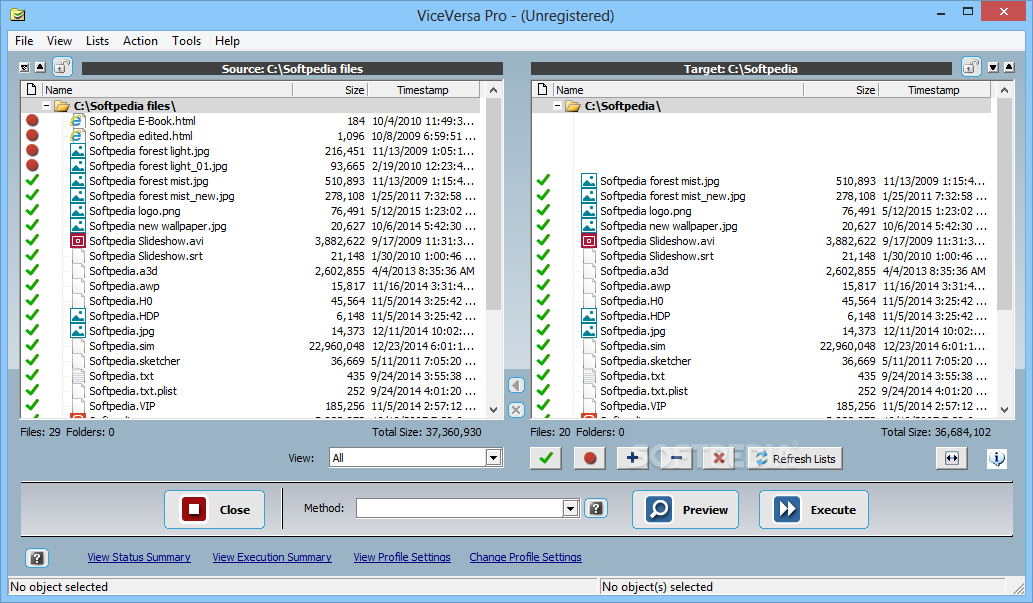Viewport: 1033px width, 603px height.
Task: Toggle the red dot unmatched-files filter
Action: (589, 458)
